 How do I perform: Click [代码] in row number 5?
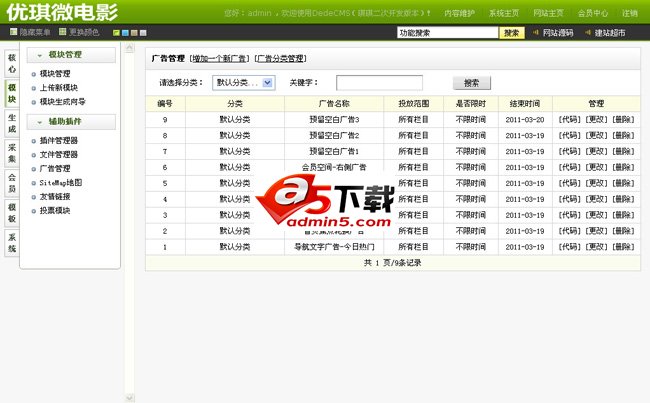pyautogui.click(x=569, y=183)
